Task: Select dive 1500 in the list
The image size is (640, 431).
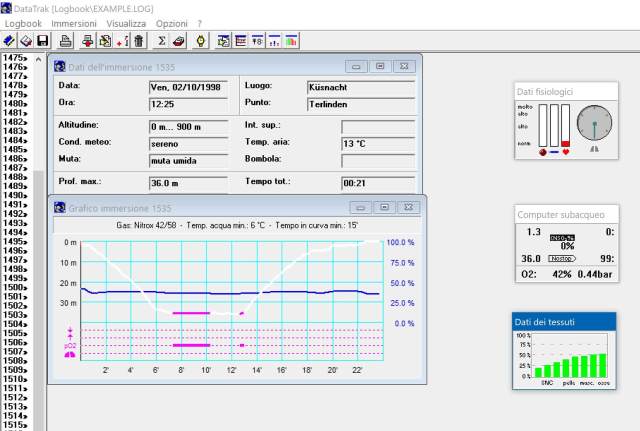Action: tap(14, 287)
